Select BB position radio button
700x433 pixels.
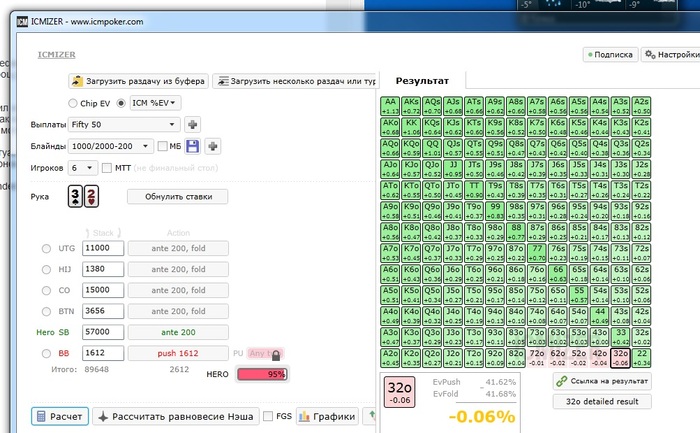(x=46, y=354)
